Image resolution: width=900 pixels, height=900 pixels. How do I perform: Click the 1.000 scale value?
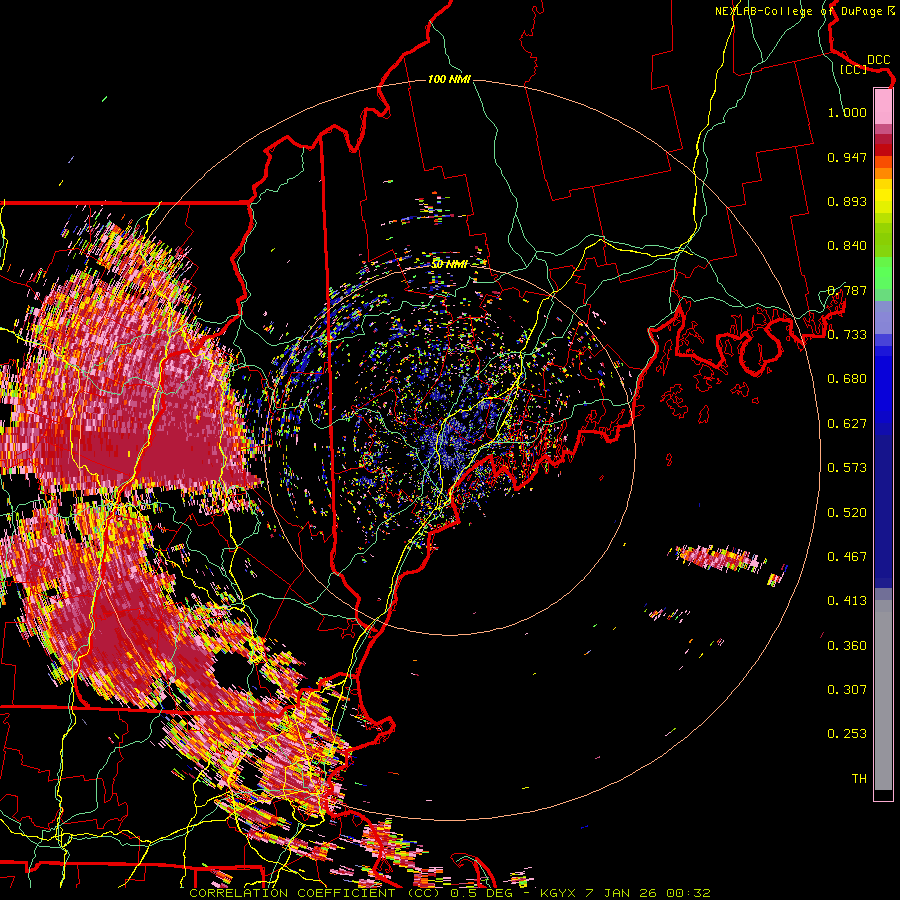(847, 112)
